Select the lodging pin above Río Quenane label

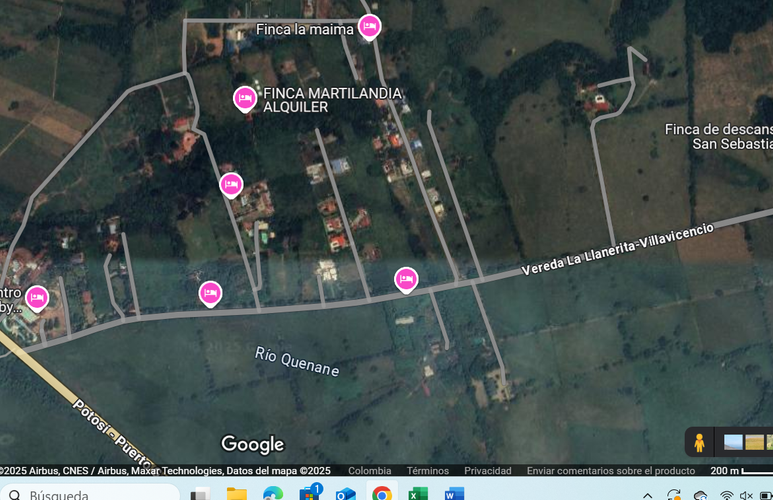(211, 293)
